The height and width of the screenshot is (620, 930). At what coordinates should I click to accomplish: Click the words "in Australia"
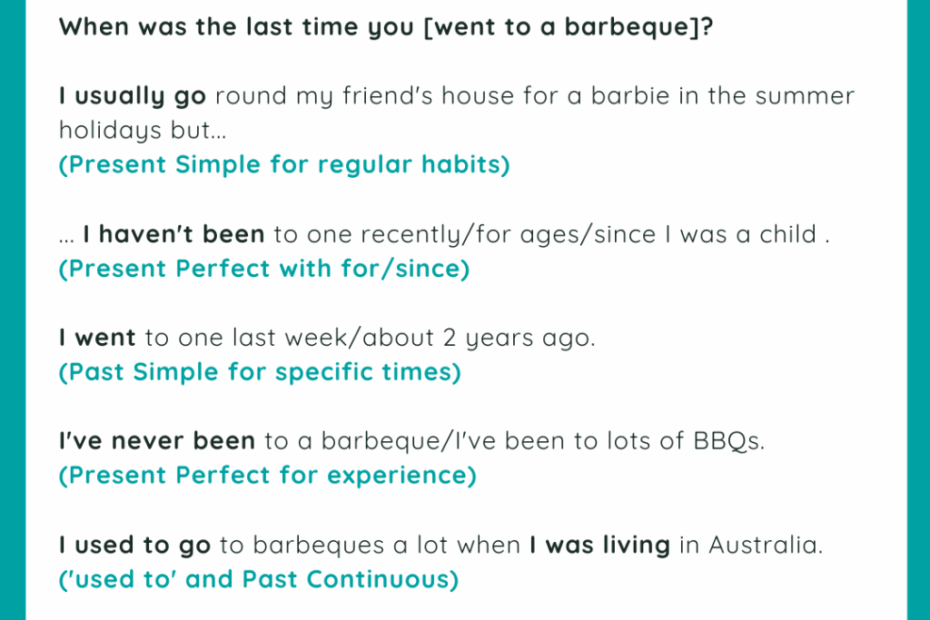tap(749, 545)
